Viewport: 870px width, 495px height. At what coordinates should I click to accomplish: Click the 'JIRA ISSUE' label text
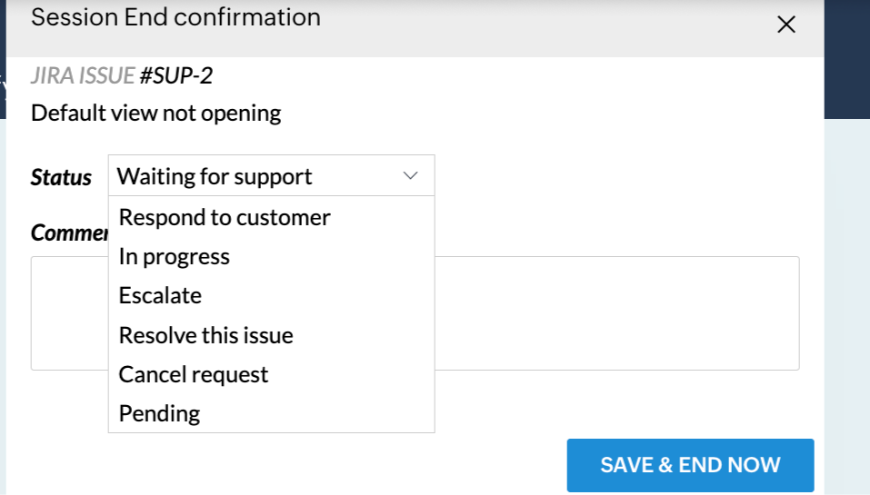(82, 77)
